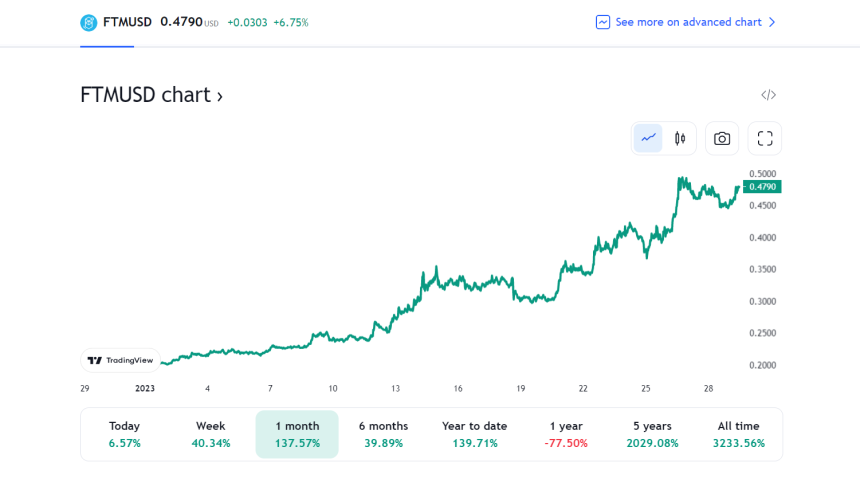Image resolution: width=860 pixels, height=494 pixels.
Task: Click the advanced chart icon
Action: click(603, 22)
